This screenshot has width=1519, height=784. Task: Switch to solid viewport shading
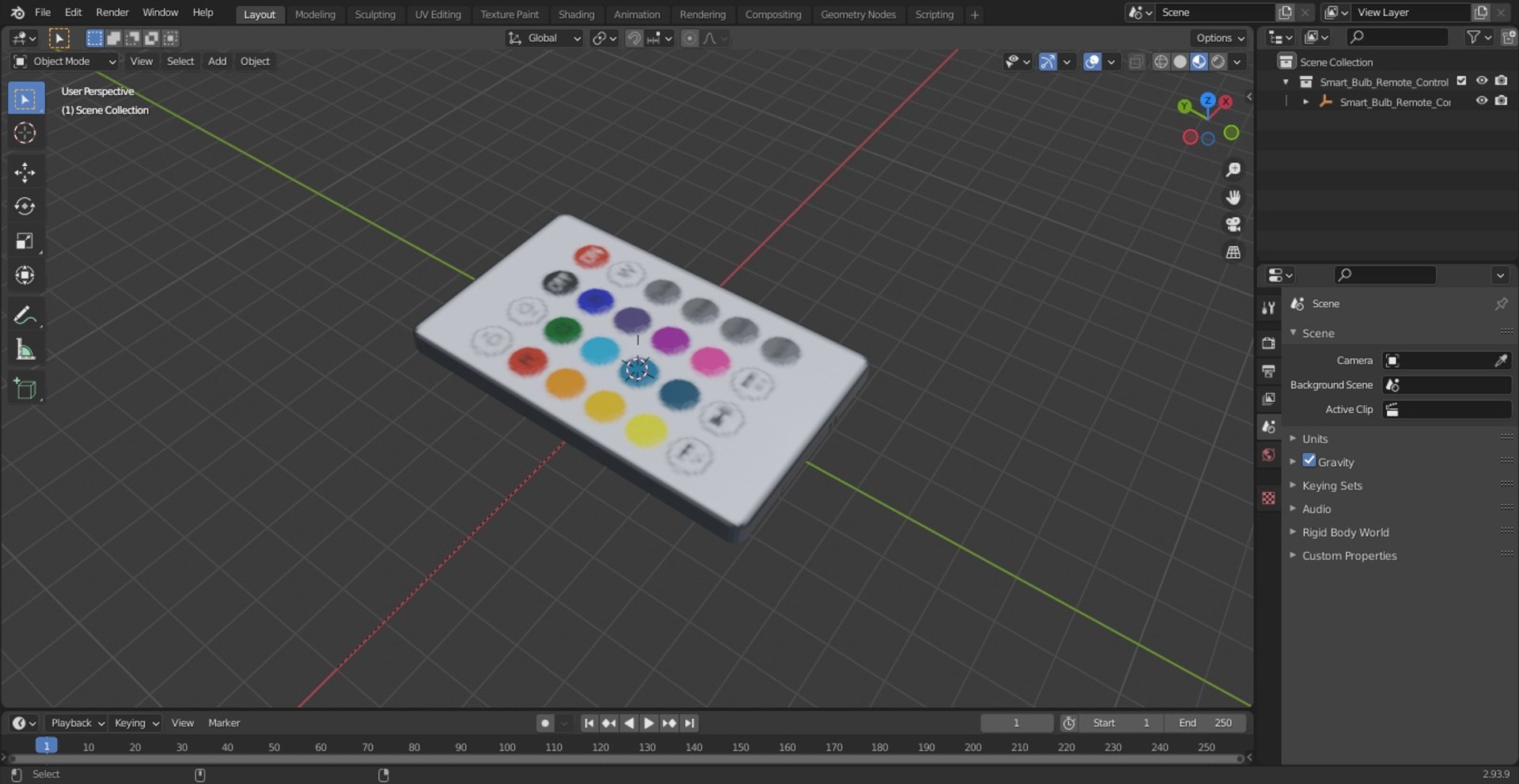tap(1180, 62)
